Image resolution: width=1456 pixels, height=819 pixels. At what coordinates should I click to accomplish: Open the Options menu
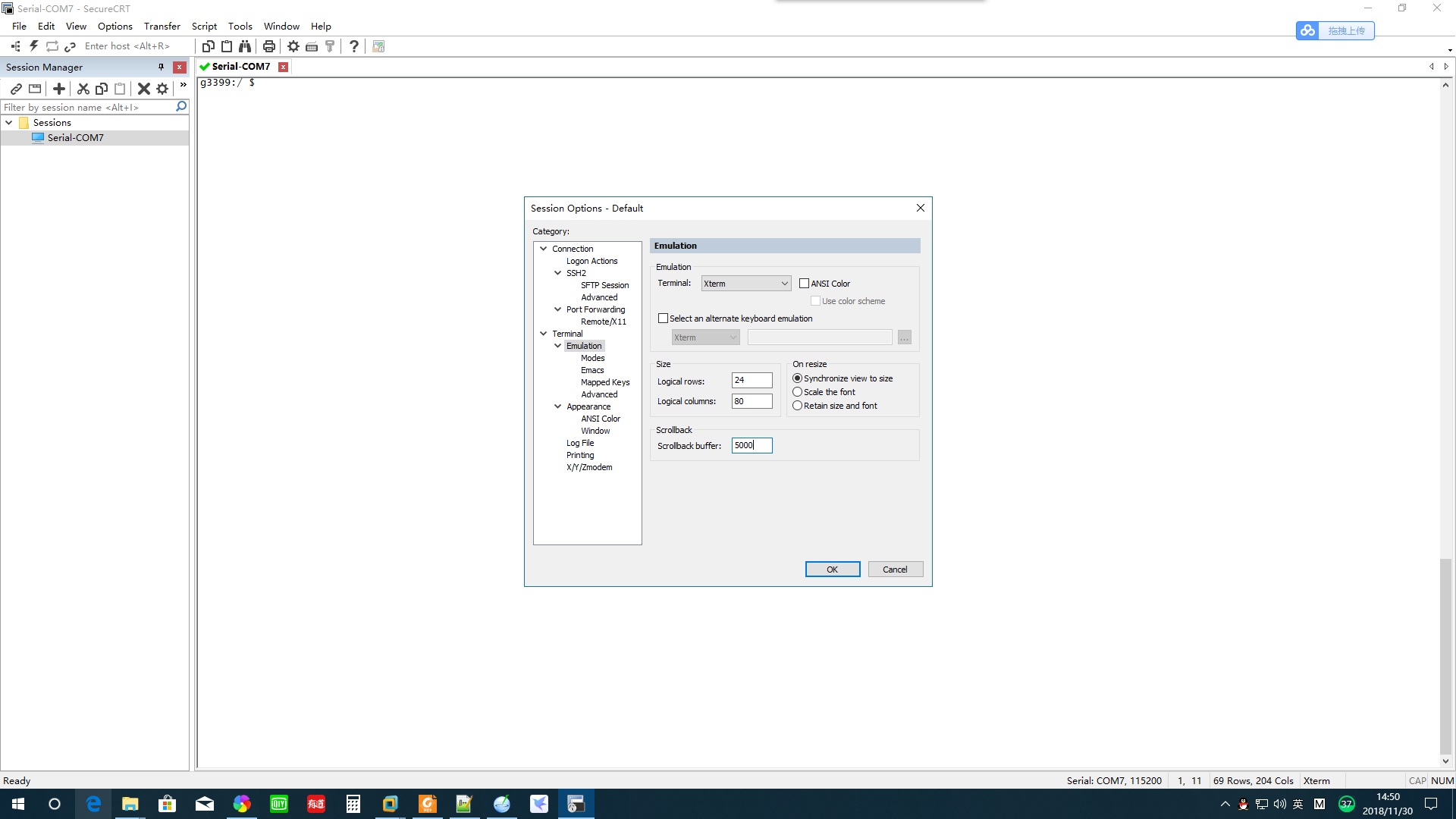pos(115,26)
